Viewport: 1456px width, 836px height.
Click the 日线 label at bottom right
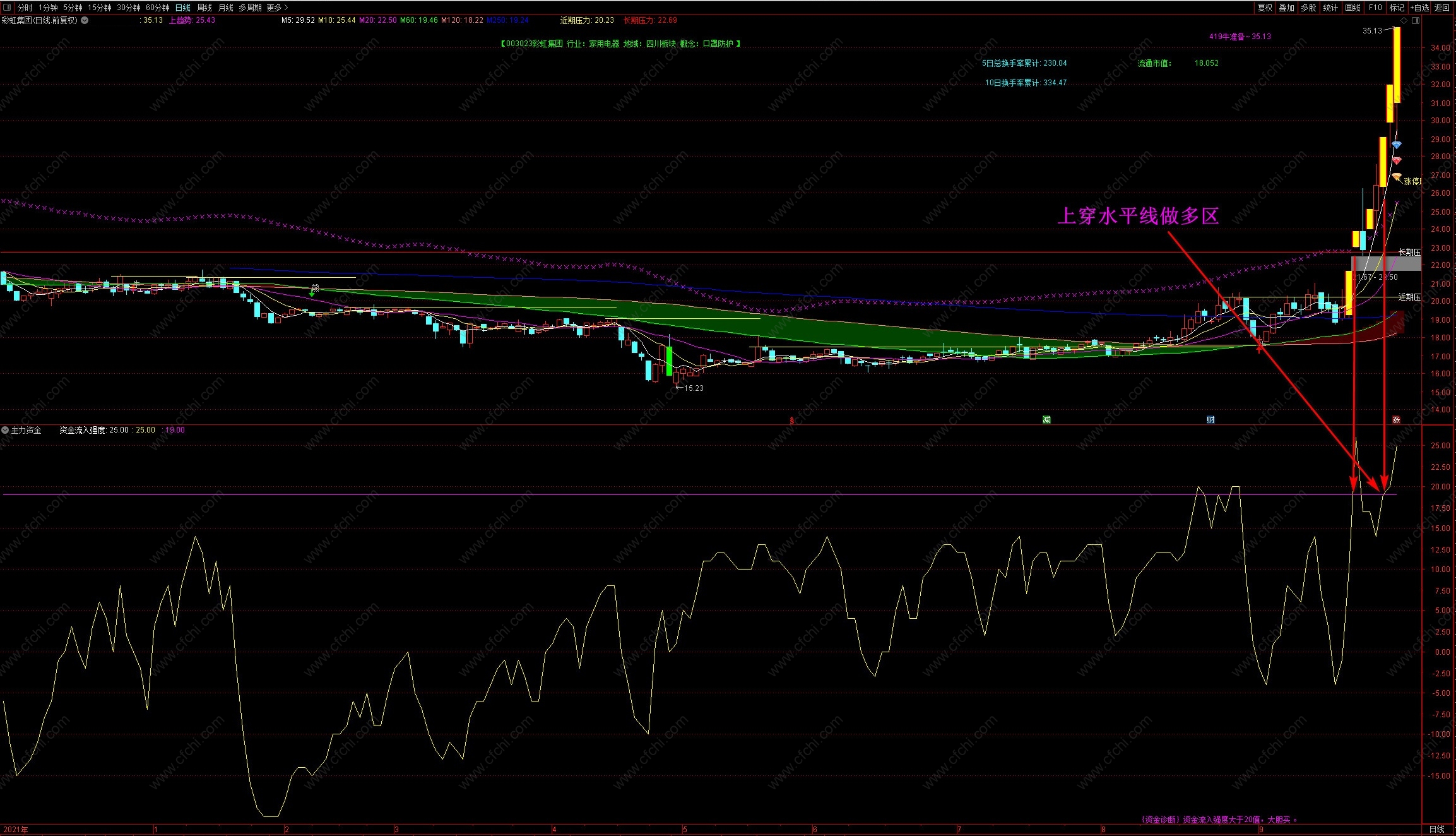tap(1436, 829)
